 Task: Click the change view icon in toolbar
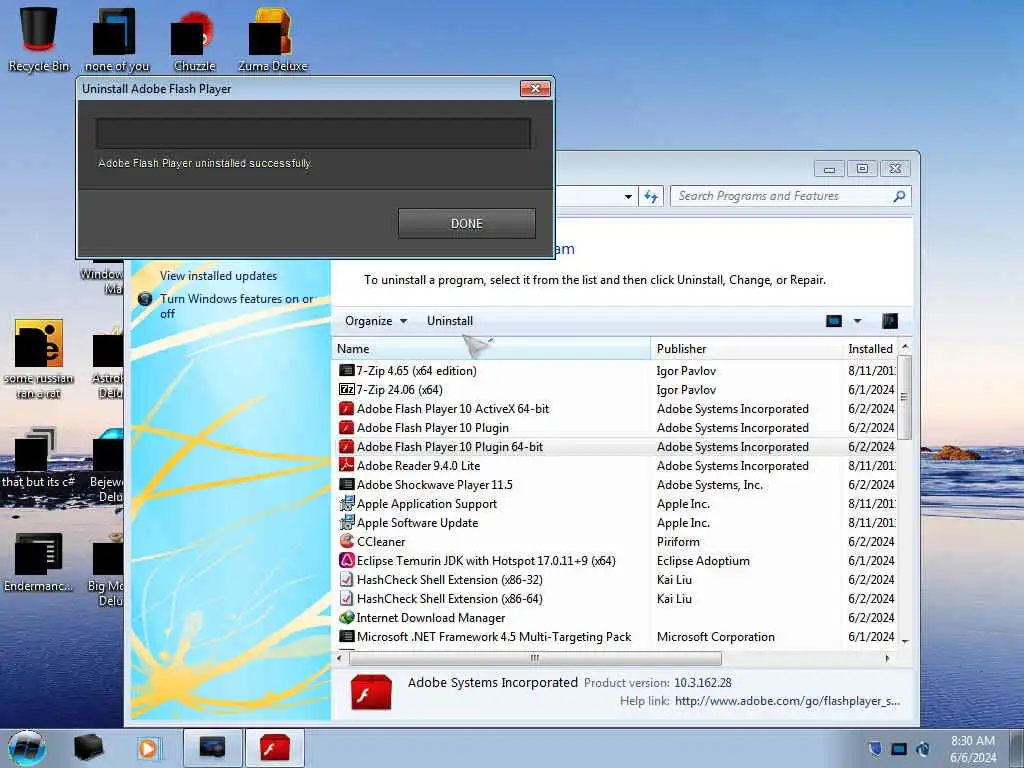pyautogui.click(x=834, y=321)
